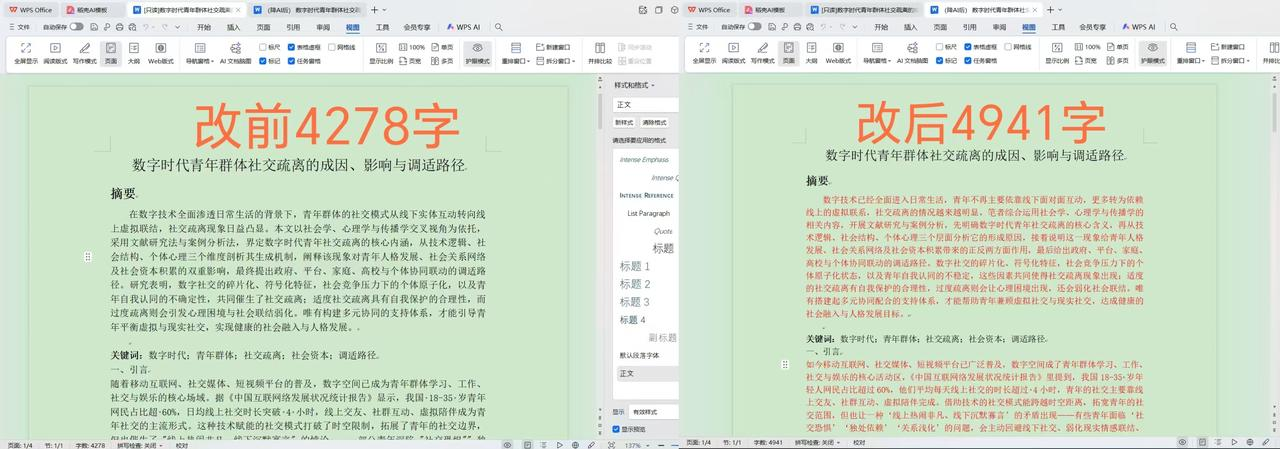Switch to 写作模式 in right window
The height and width of the screenshot is (449, 1280).
click(765, 53)
